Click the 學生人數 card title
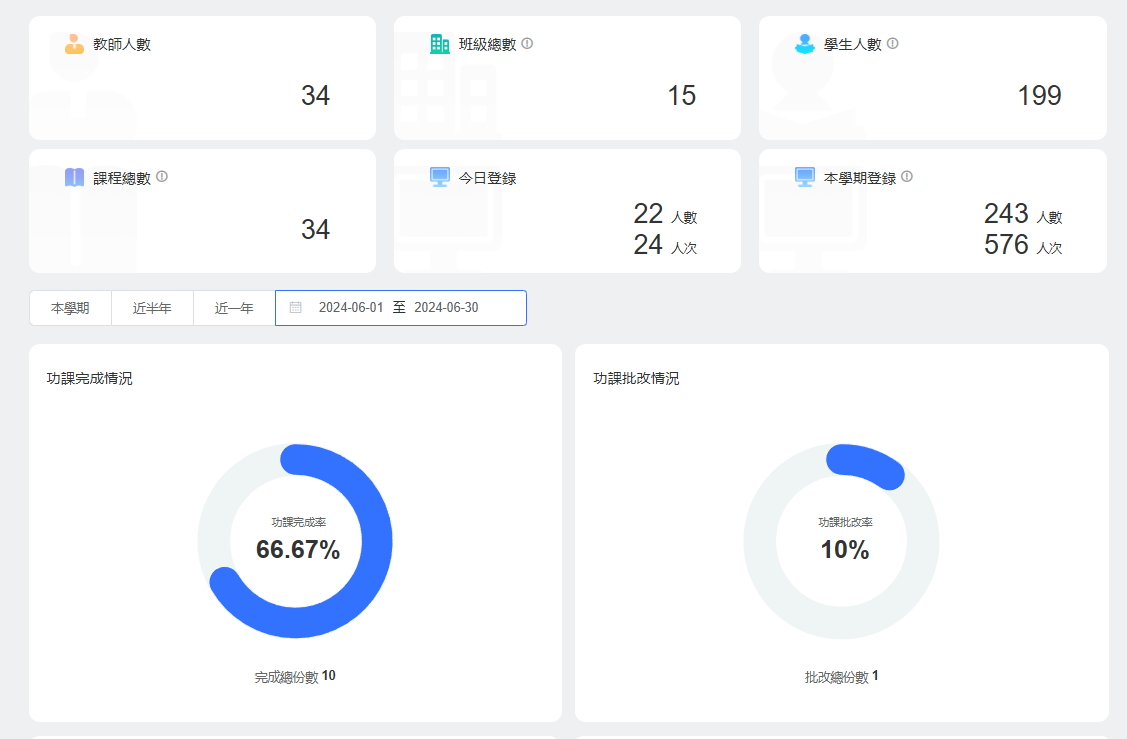The width and height of the screenshot is (1127, 739). [852, 45]
